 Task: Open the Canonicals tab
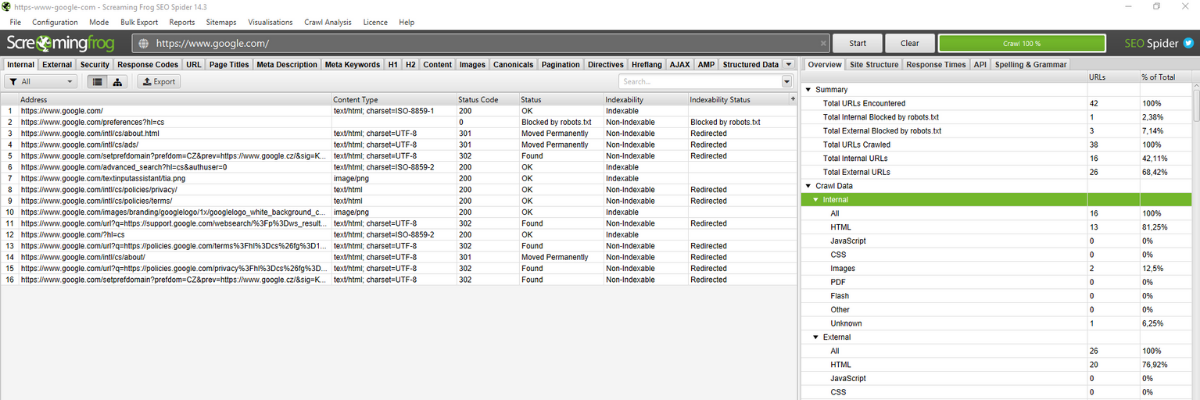point(513,64)
